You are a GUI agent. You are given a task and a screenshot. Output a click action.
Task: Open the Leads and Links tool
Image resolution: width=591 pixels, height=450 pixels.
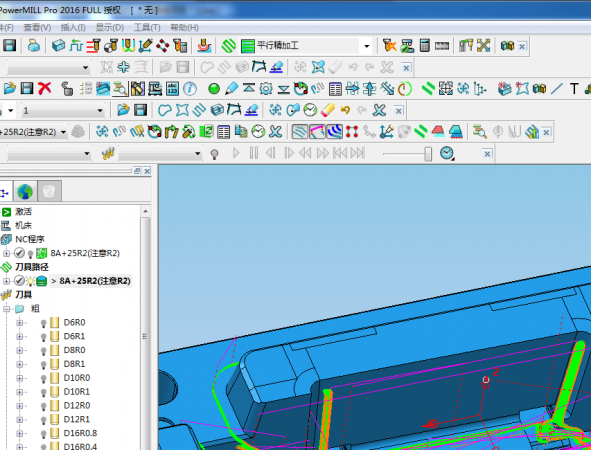tap(129, 46)
